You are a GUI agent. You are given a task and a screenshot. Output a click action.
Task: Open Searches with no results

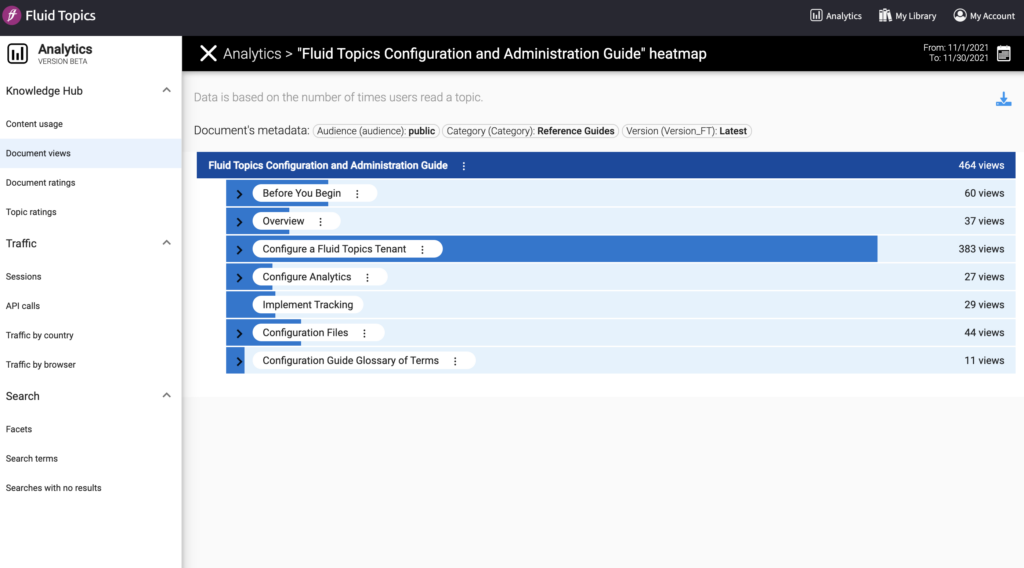tap(53, 488)
